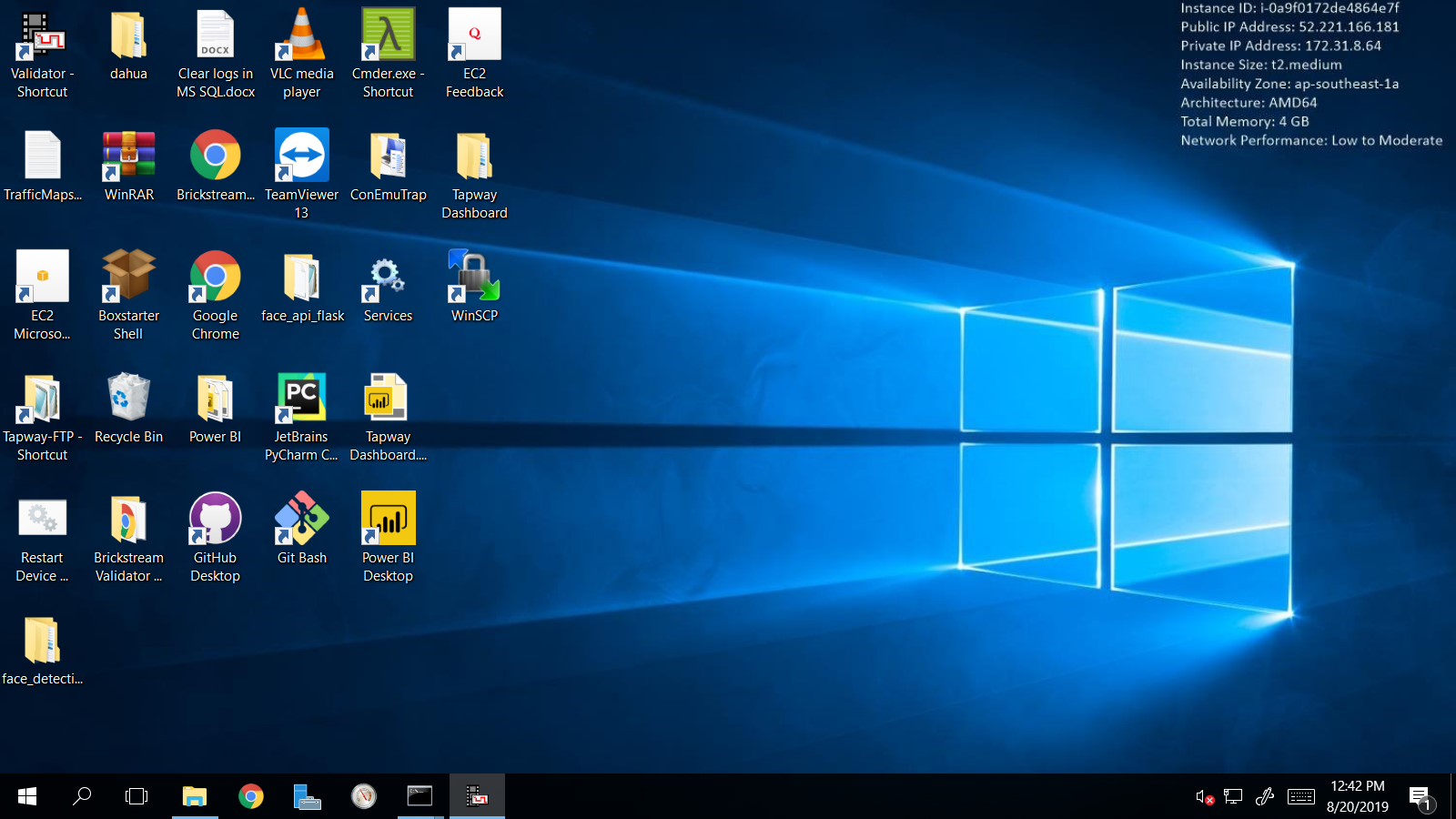This screenshot has height=819, width=1456.
Task: Select the Services shortcut with gears
Action: [389, 288]
